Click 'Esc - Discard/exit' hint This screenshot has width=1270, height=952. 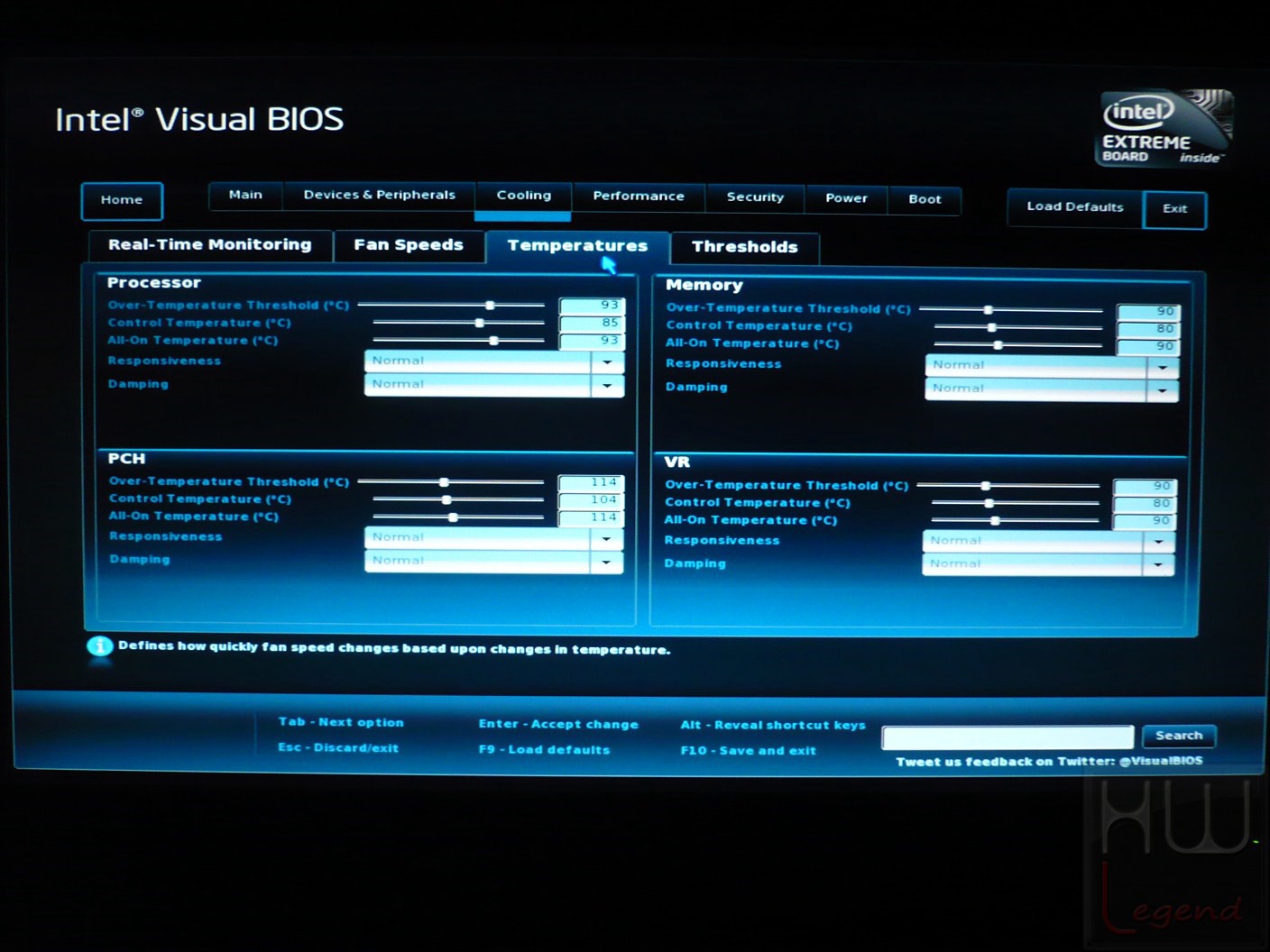tap(338, 747)
